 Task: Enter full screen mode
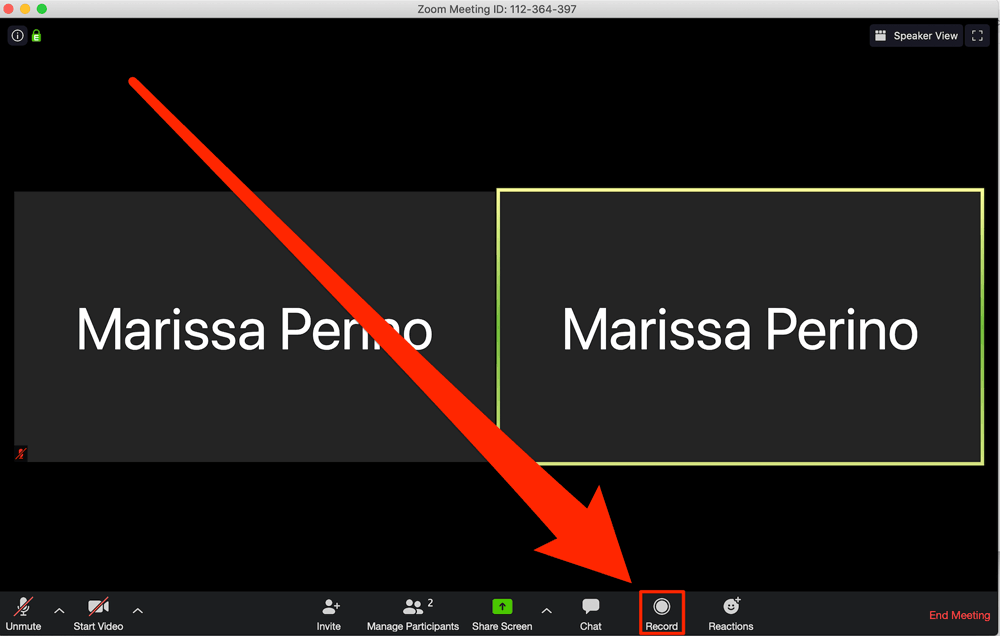coord(977,36)
